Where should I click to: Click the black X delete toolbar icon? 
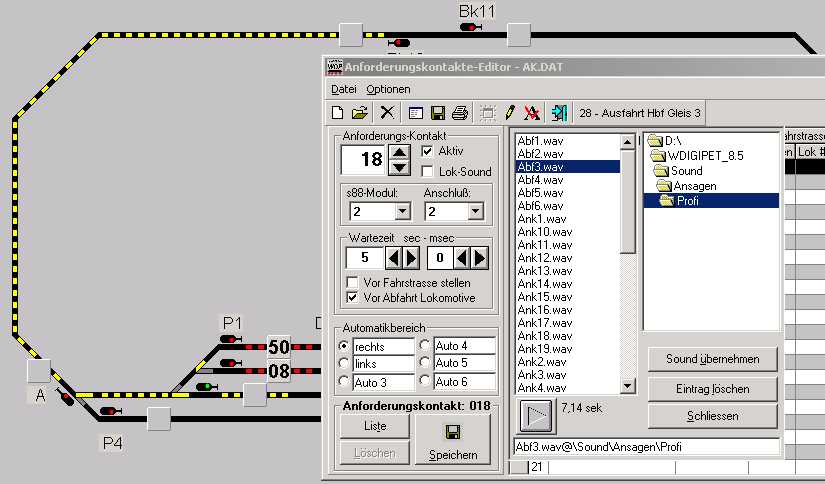point(387,113)
